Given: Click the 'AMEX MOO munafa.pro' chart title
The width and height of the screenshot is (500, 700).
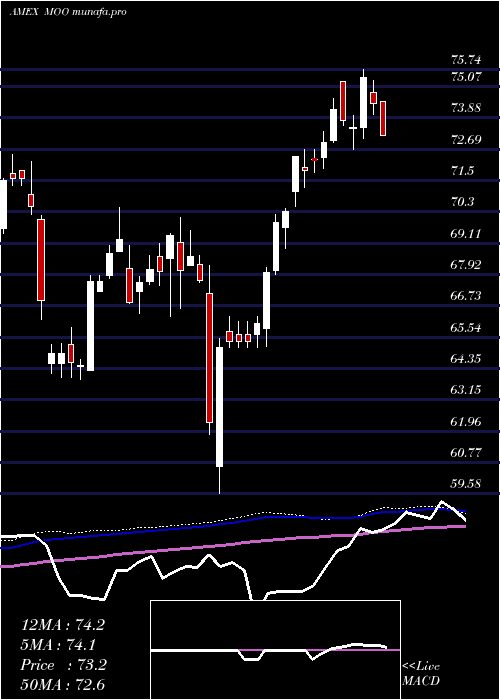Looking at the screenshot, I should [67, 12].
